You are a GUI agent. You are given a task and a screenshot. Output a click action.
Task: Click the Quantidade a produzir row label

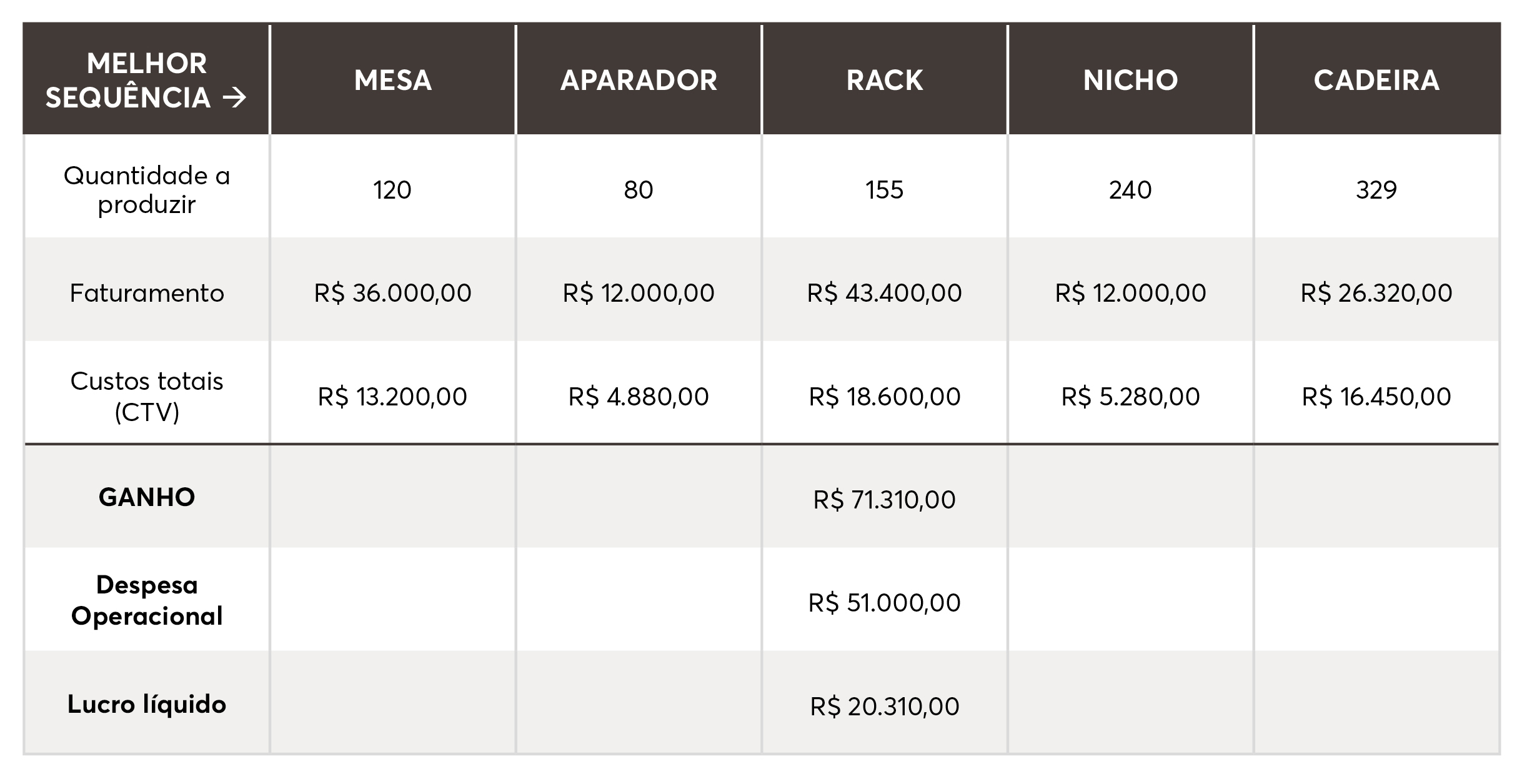click(147, 190)
